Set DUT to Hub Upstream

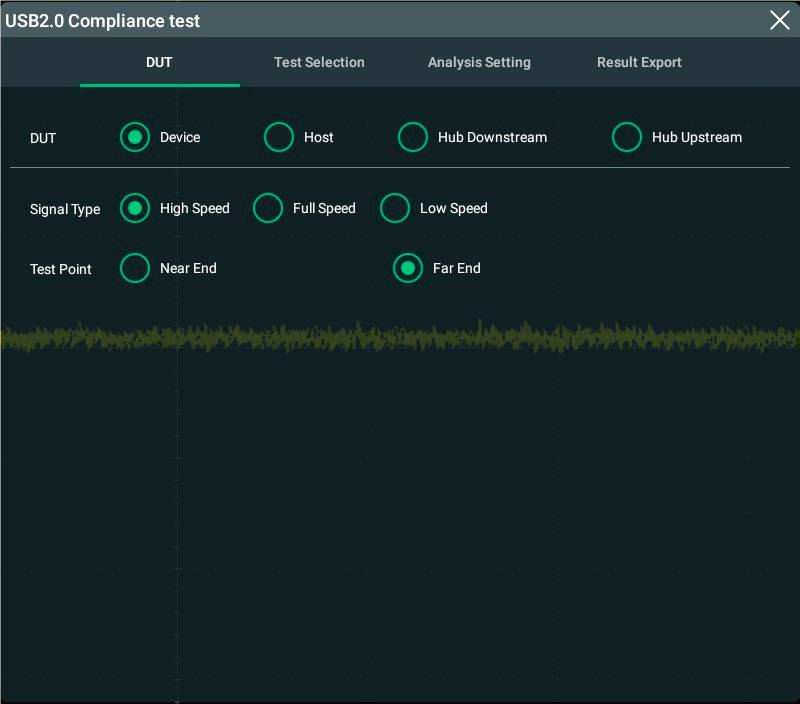(x=627, y=137)
